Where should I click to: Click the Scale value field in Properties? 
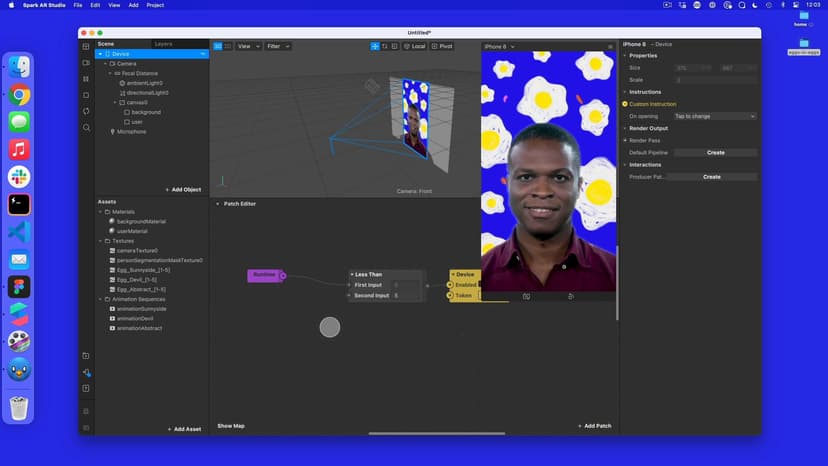coord(716,80)
